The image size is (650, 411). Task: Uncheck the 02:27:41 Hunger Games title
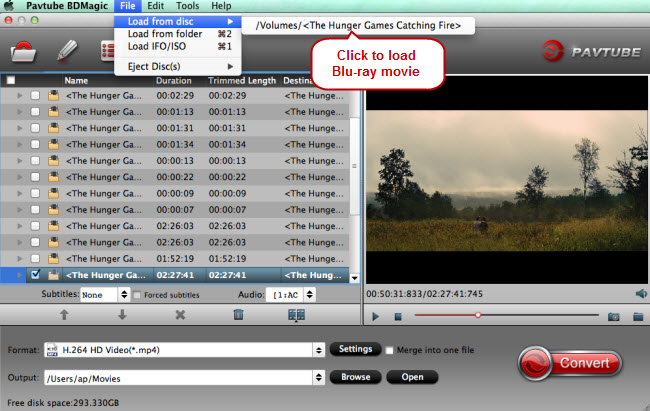tap(36, 274)
